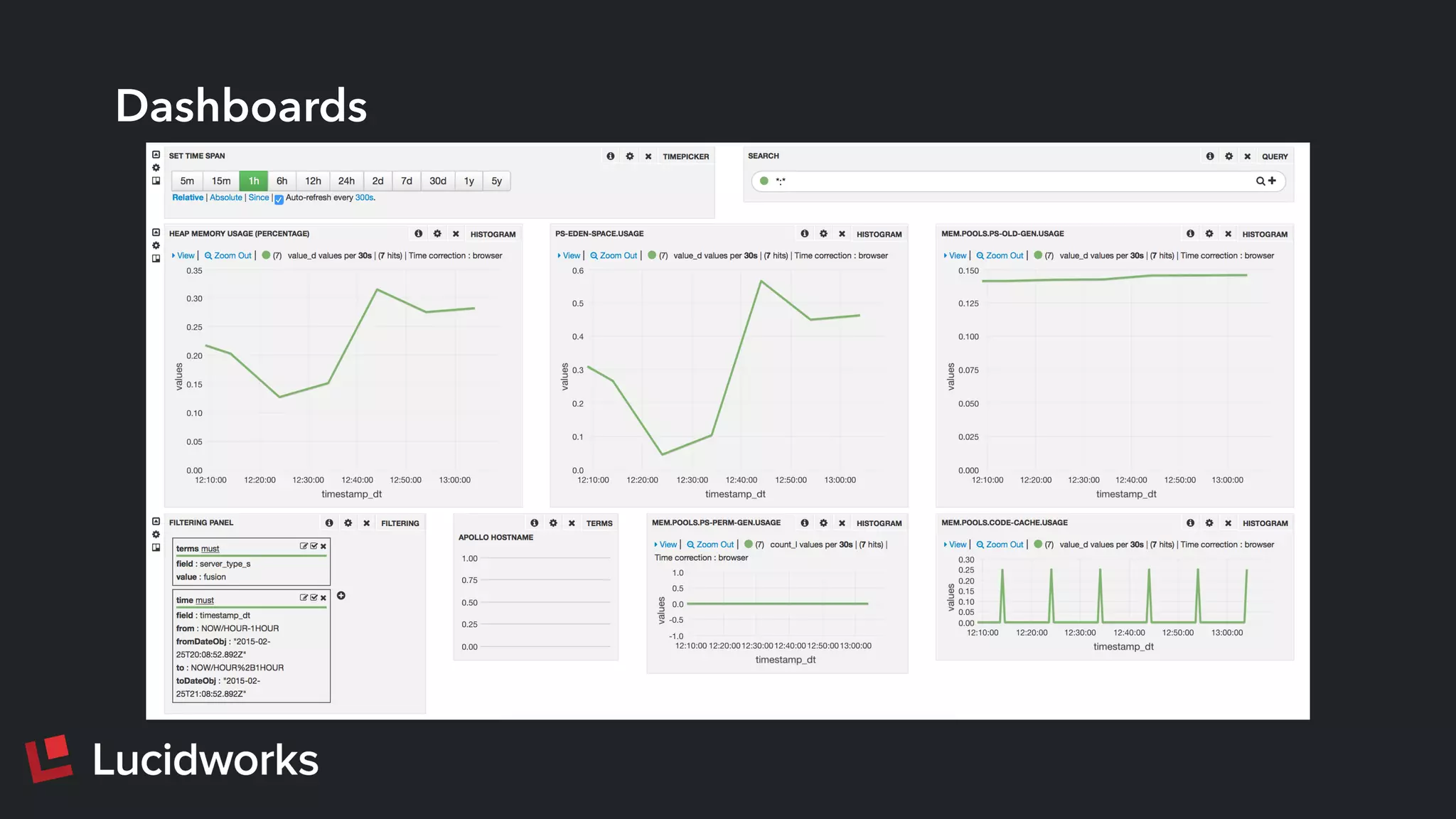
Task: Zoom Out on Code-Cache.Usage chart
Action: [1000, 545]
